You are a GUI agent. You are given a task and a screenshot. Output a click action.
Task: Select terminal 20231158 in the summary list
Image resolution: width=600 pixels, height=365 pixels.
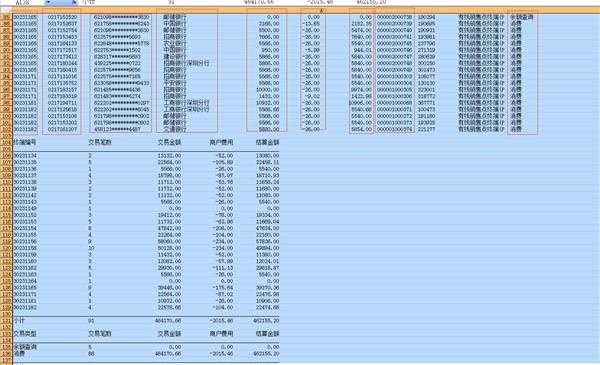click(x=25, y=248)
